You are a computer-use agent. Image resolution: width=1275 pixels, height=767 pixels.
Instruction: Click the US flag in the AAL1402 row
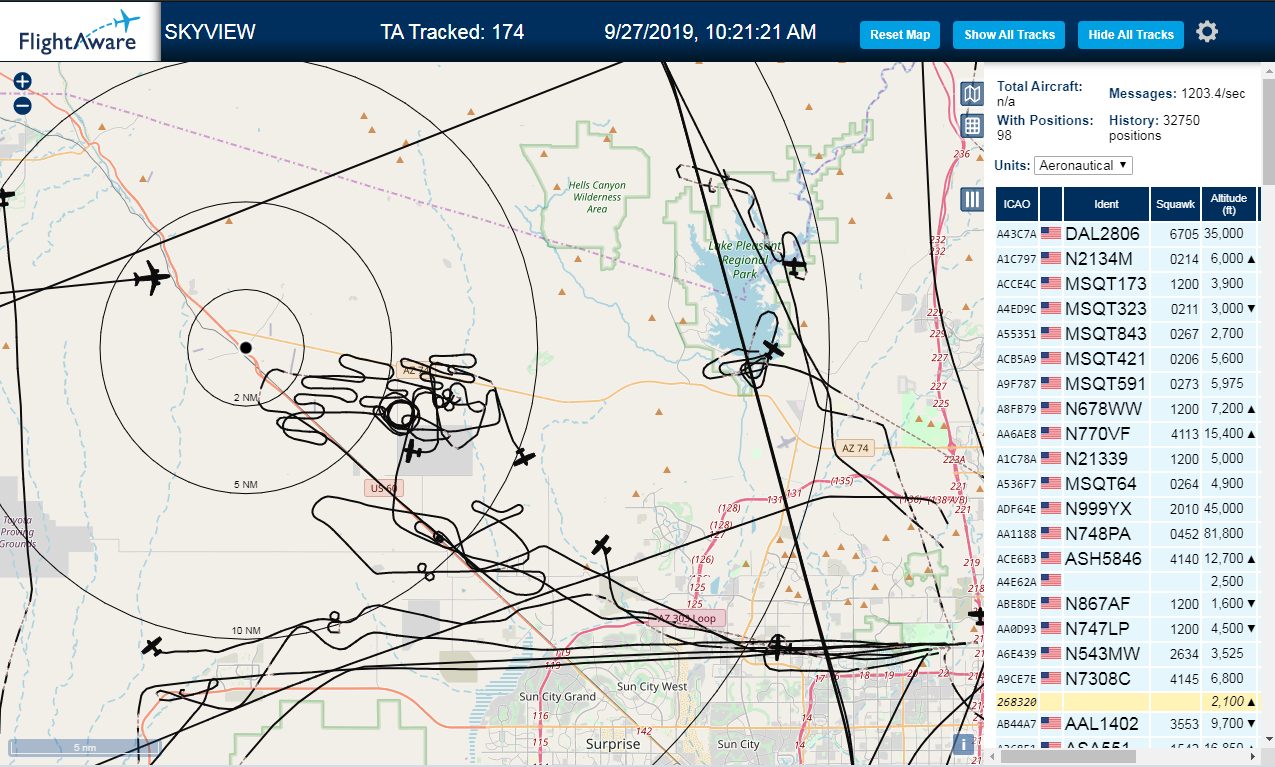pos(1051,723)
